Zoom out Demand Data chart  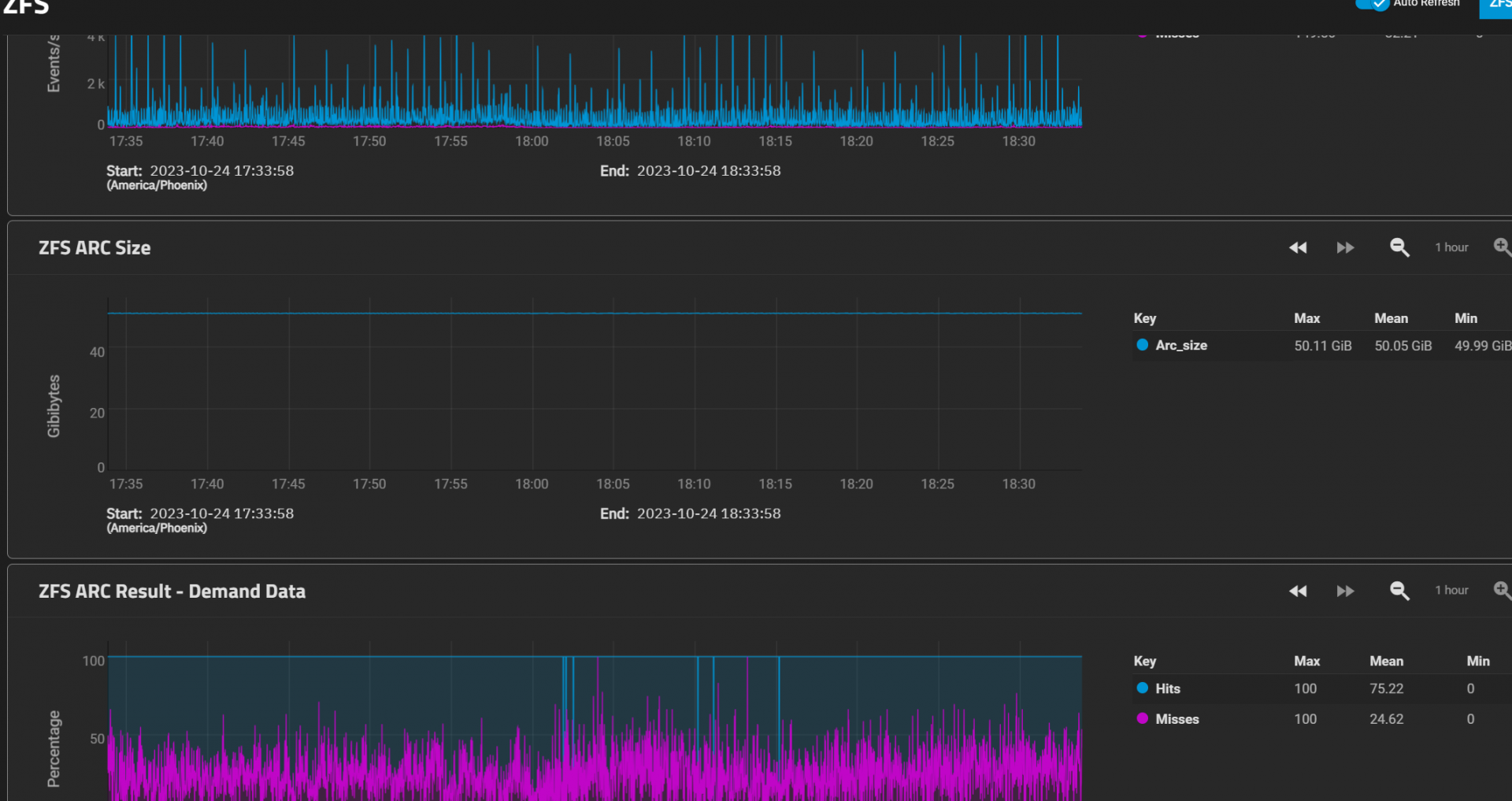click(x=1399, y=591)
